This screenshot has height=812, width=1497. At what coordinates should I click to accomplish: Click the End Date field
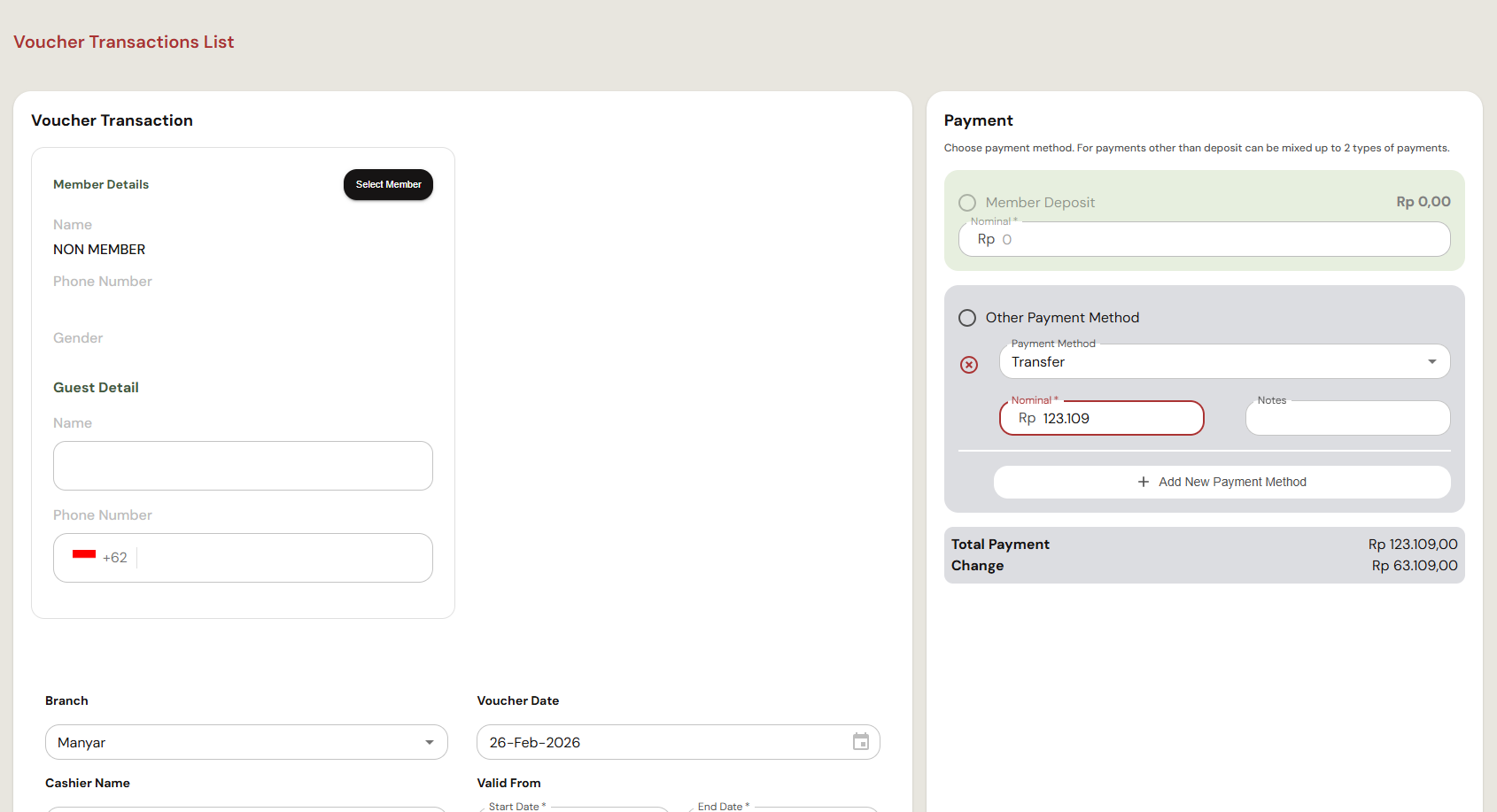coord(782,808)
